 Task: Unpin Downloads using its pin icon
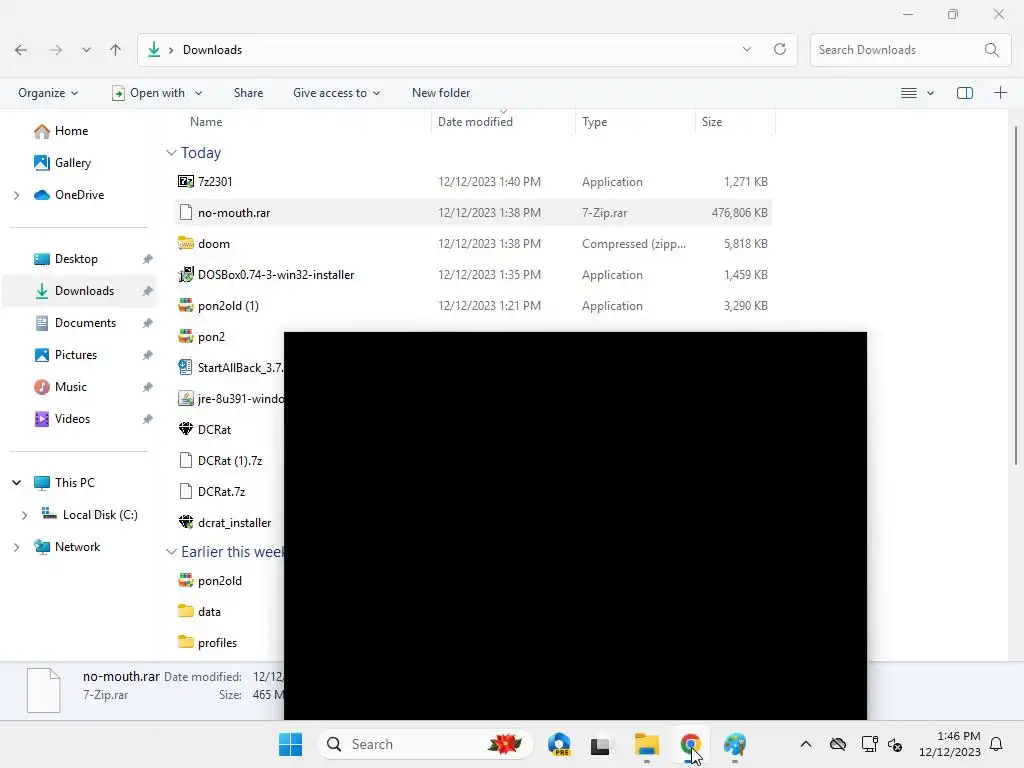point(148,291)
